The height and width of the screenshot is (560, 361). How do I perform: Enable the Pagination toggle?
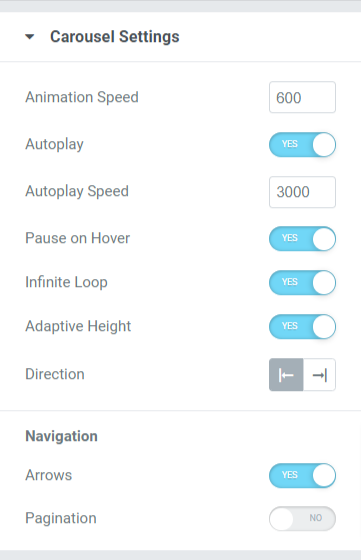[302, 518]
